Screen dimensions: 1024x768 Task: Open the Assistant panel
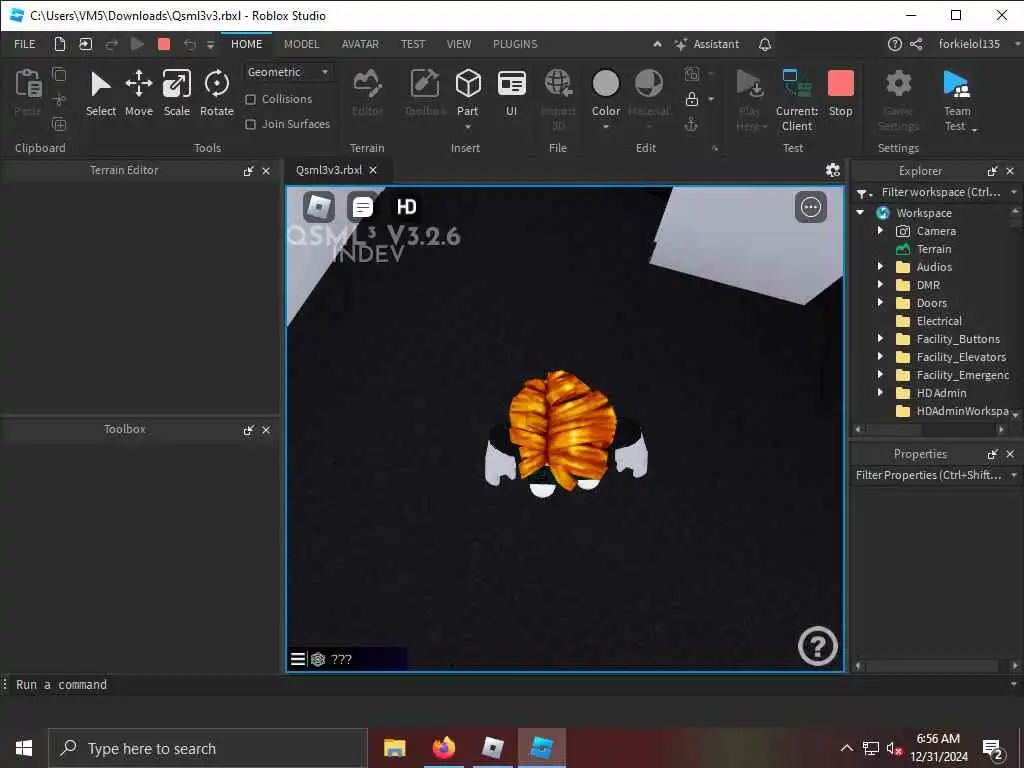[707, 44]
